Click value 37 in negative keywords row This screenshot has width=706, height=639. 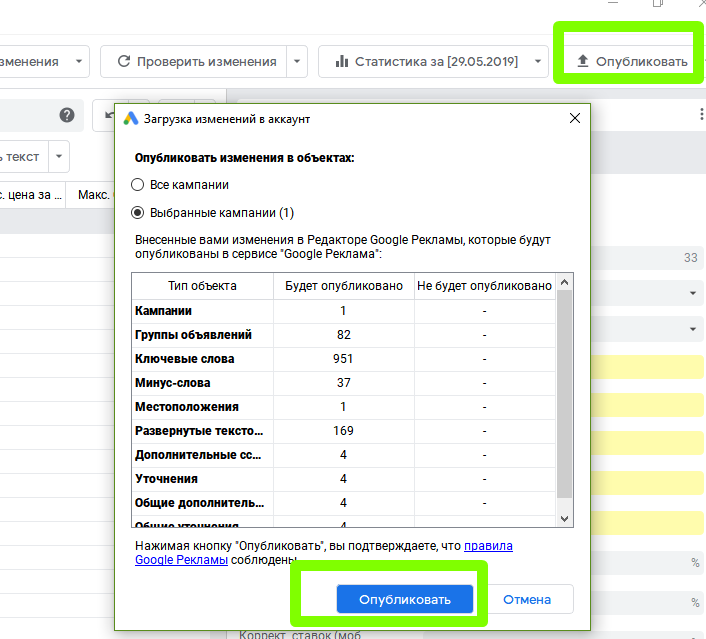344,383
